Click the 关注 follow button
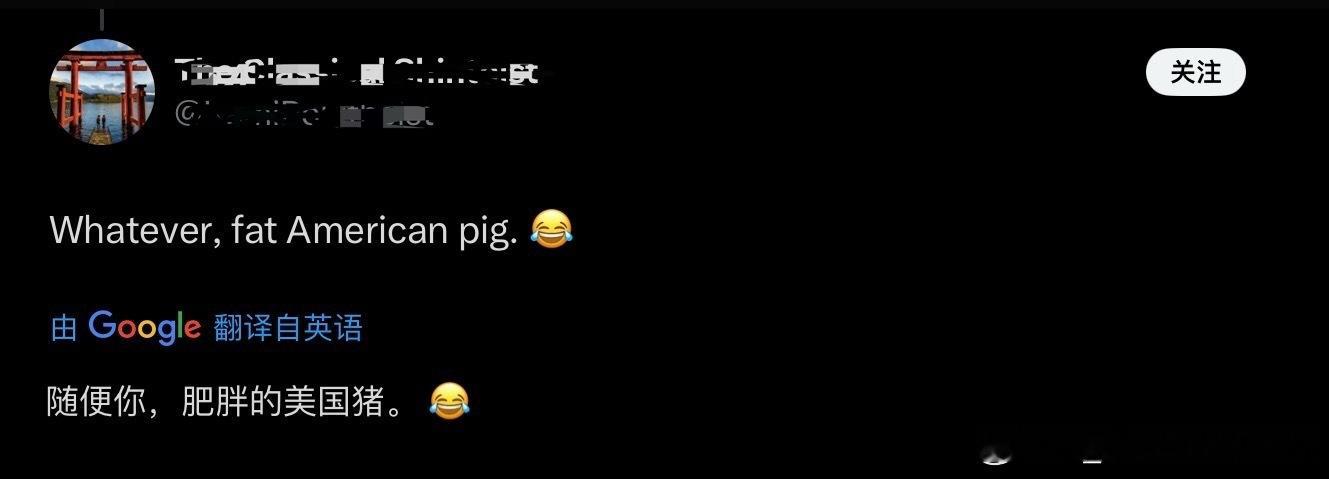 1196,73
